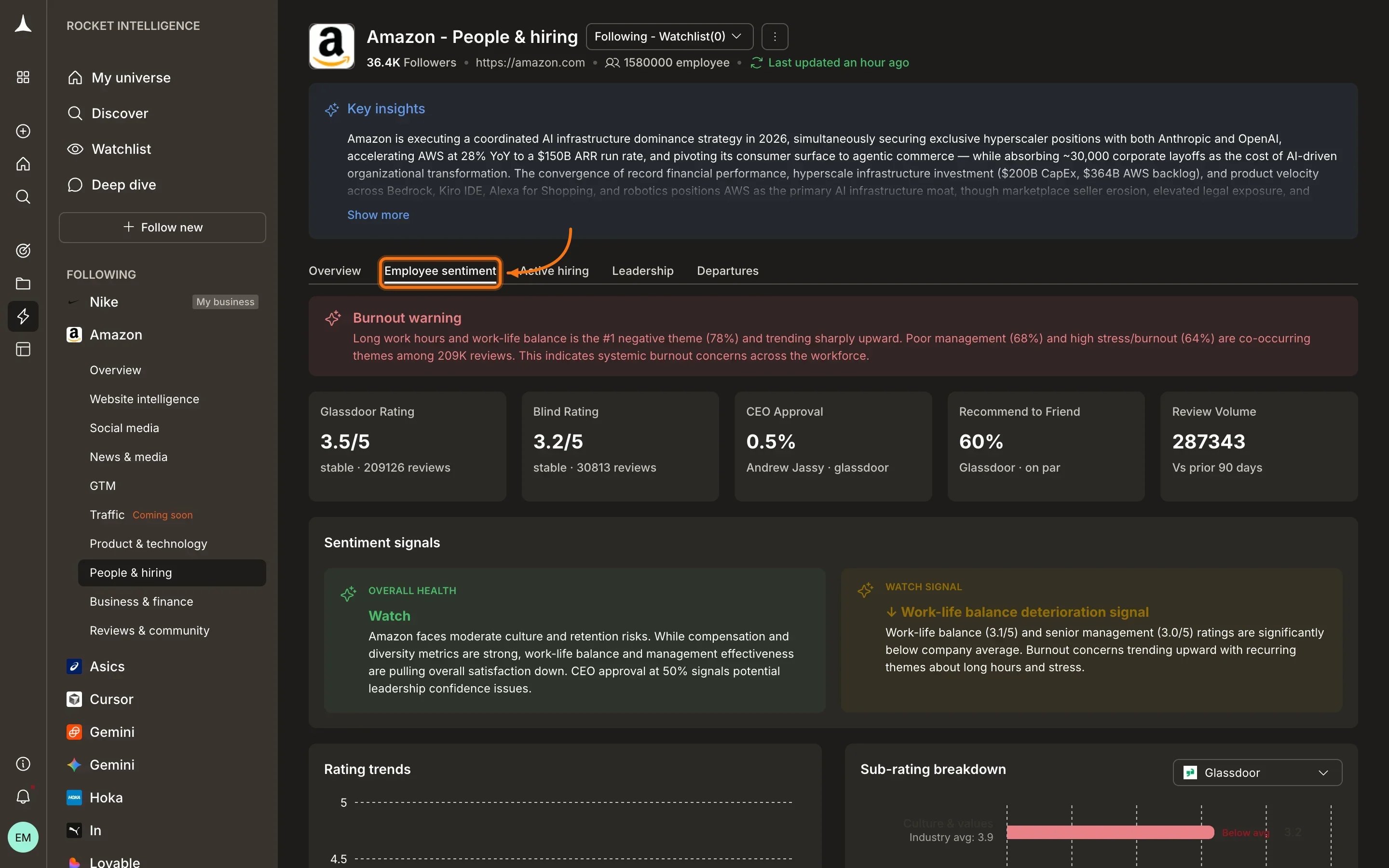1389x868 pixels.
Task: Switch to the Departures tab
Action: point(727,271)
